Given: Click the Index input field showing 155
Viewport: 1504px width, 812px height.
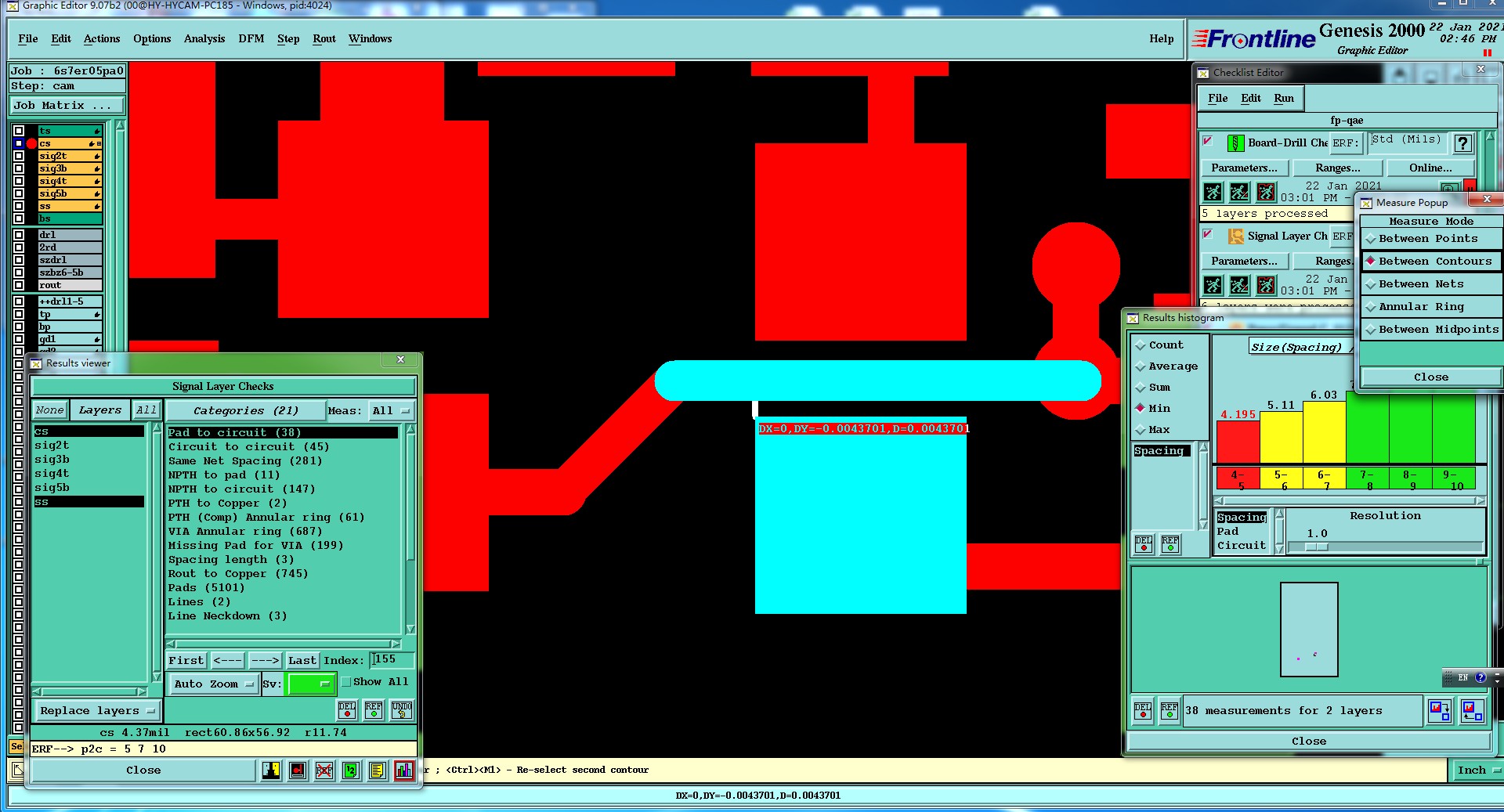Looking at the screenshot, I should pos(392,660).
